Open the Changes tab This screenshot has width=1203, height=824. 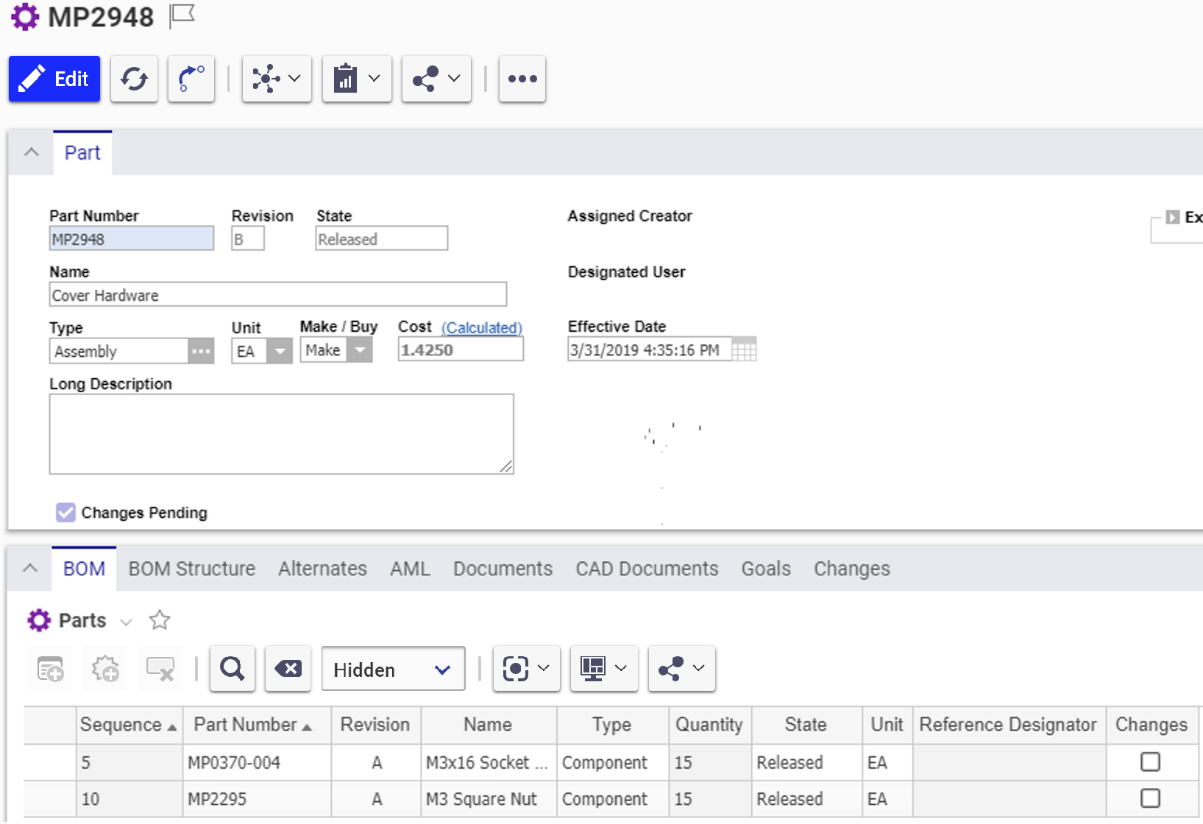tap(852, 568)
